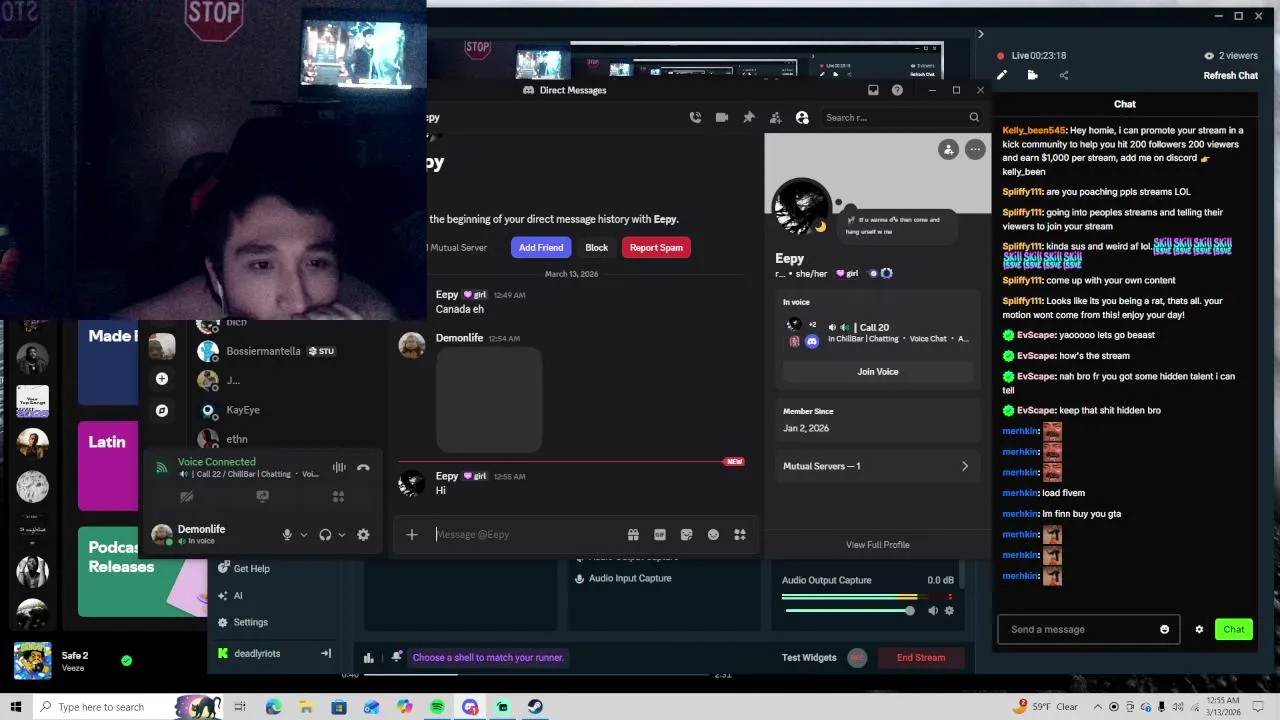
Task: Open DM with KayEye
Action: pyautogui.click(x=243, y=410)
